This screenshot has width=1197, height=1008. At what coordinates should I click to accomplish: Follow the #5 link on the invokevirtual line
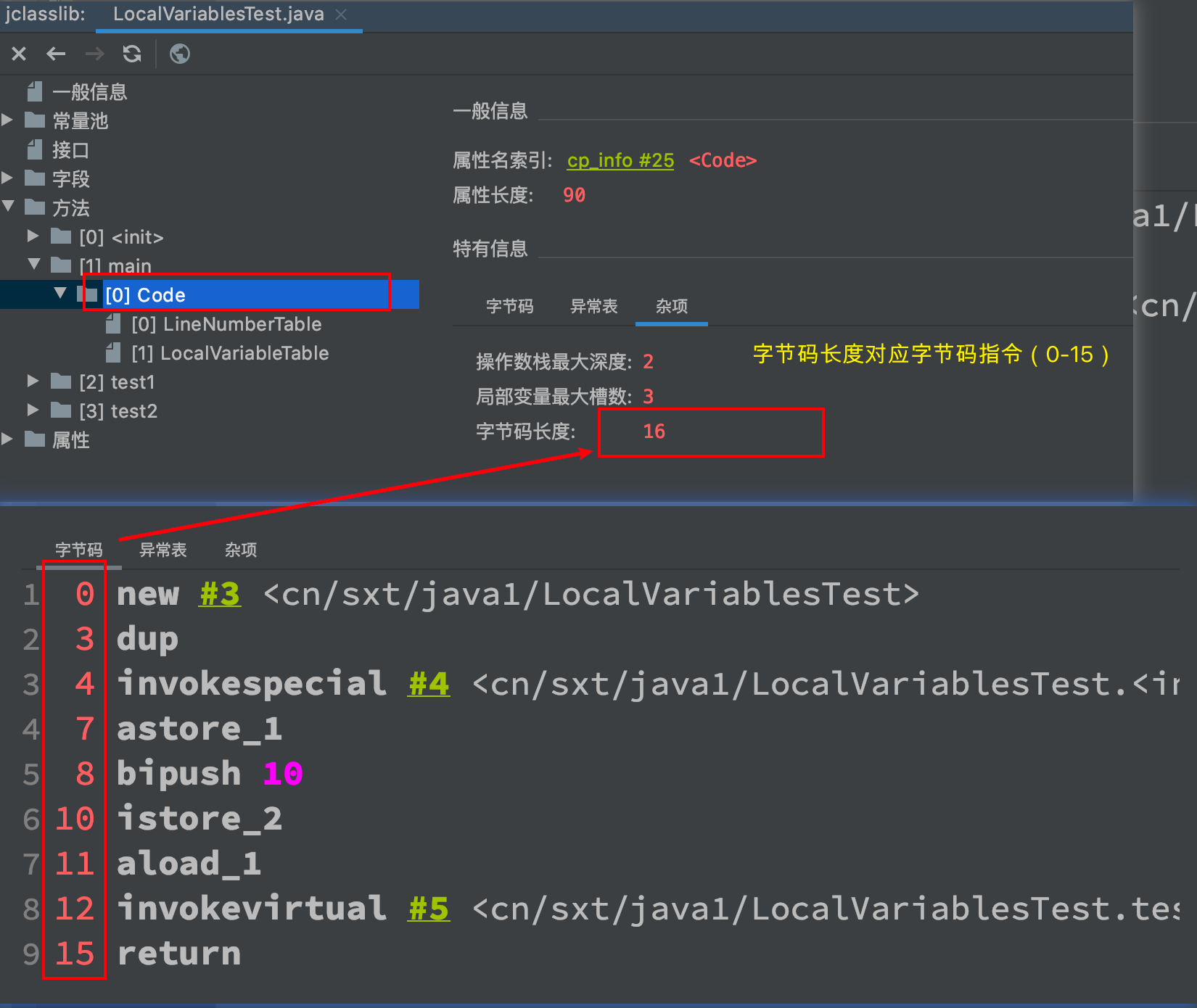pos(429,909)
